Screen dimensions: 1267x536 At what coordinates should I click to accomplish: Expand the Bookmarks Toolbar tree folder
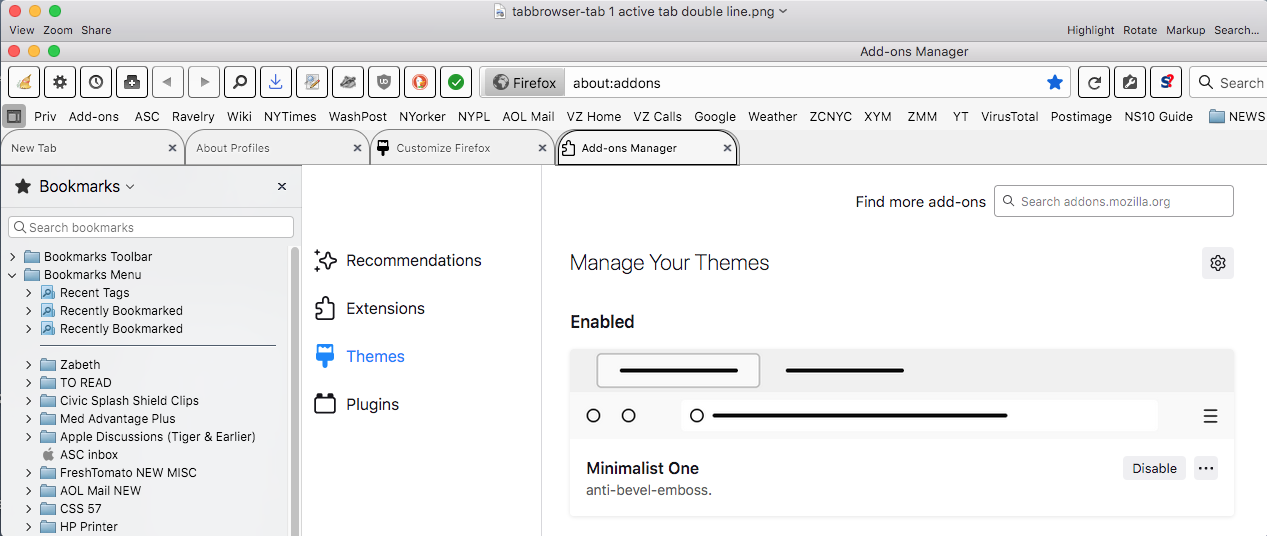pos(13,257)
